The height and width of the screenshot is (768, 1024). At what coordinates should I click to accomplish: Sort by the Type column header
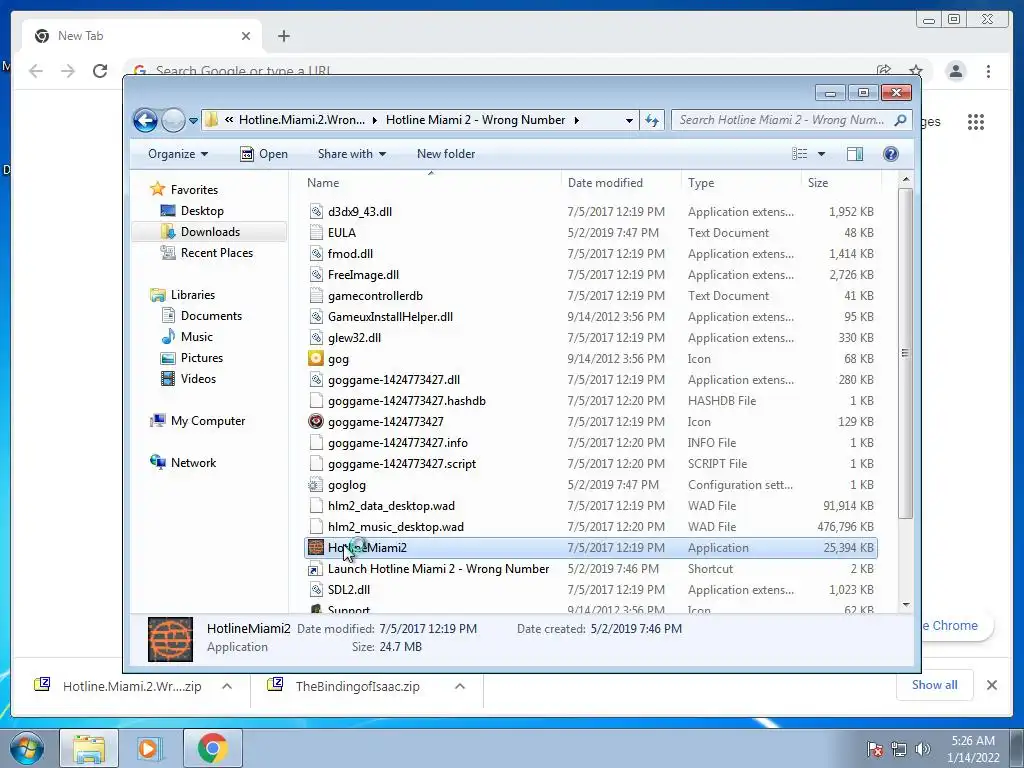click(x=741, y=183)
